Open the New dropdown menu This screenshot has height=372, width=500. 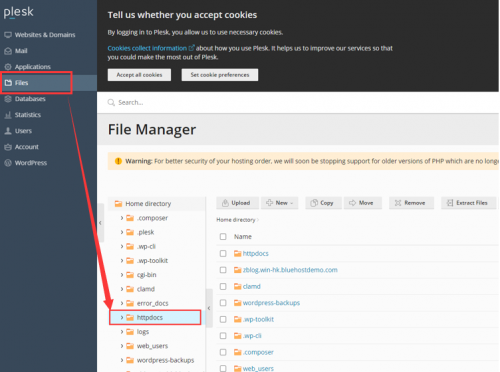[280, 203]
